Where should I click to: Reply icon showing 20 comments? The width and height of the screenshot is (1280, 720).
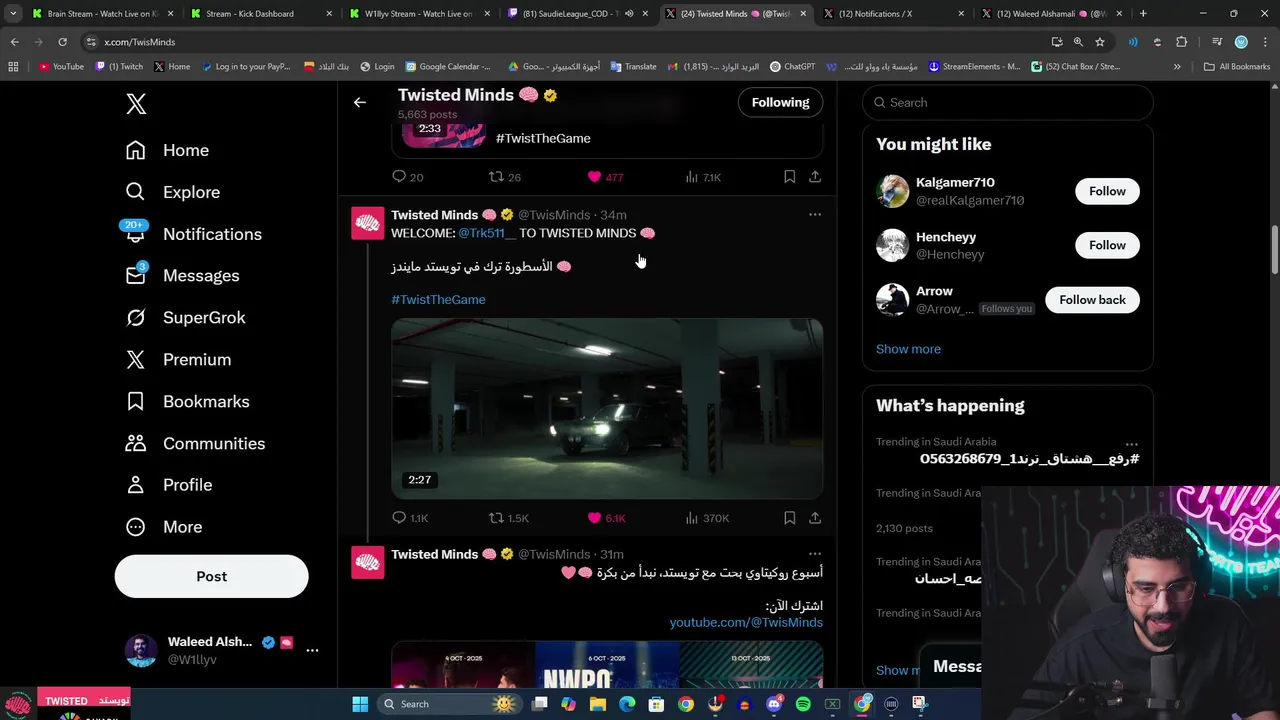coord(408,177)
